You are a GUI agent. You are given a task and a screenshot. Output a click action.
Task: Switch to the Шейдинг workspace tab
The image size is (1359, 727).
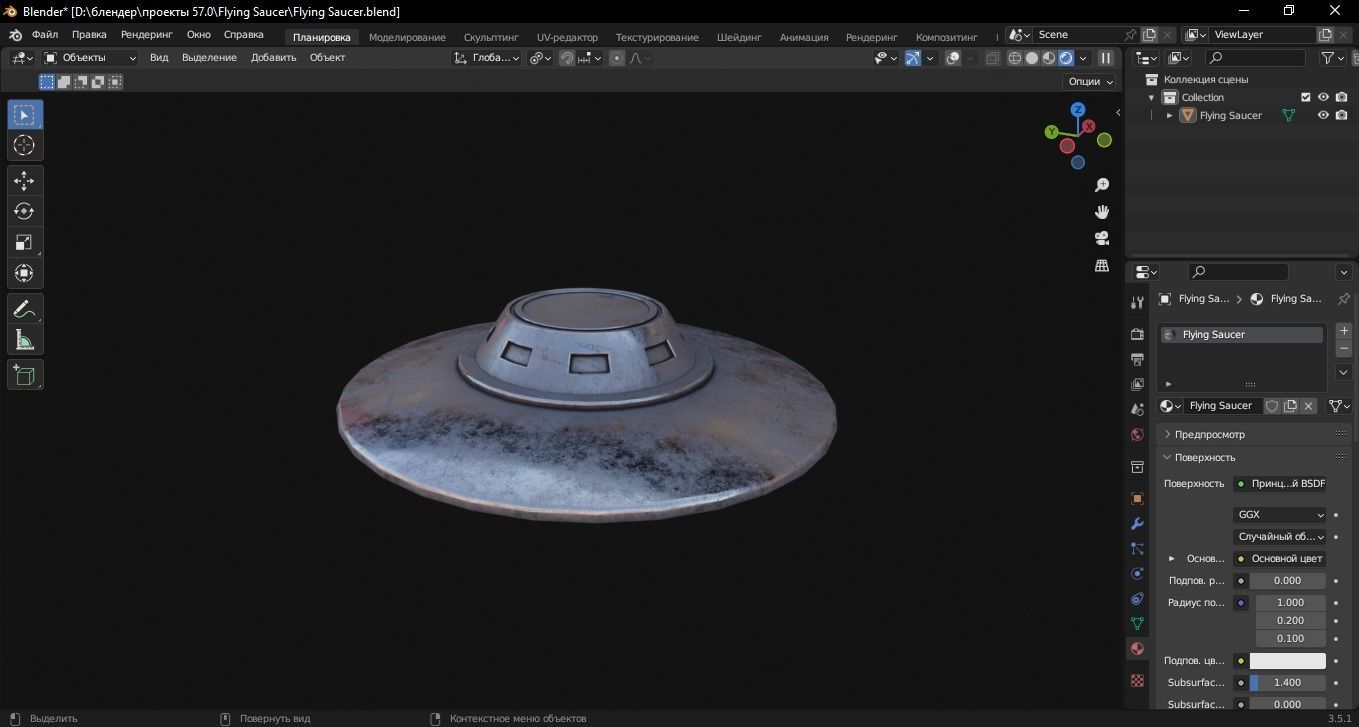click(739, 37)
